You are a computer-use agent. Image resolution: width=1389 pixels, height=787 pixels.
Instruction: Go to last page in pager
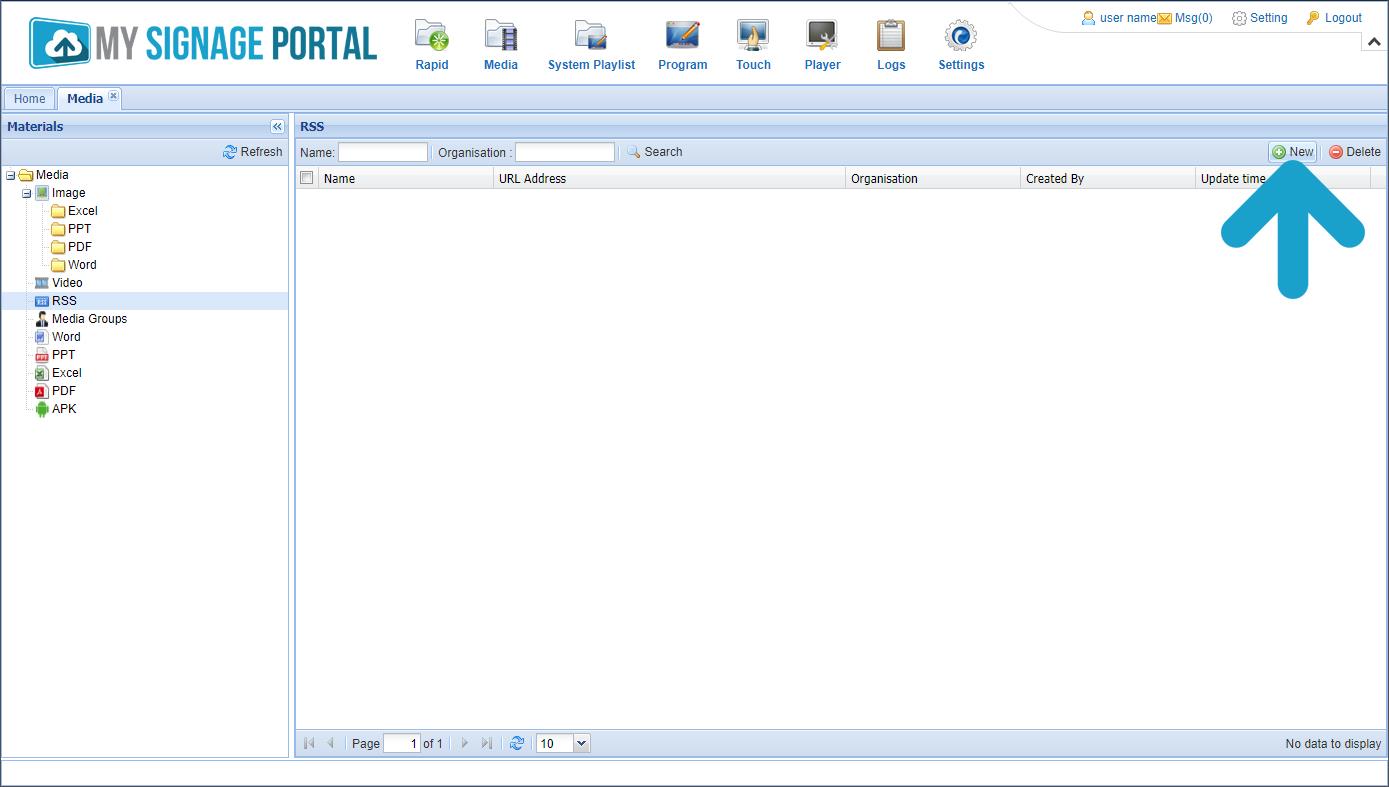pyautogui.click(x=486, y=743)
